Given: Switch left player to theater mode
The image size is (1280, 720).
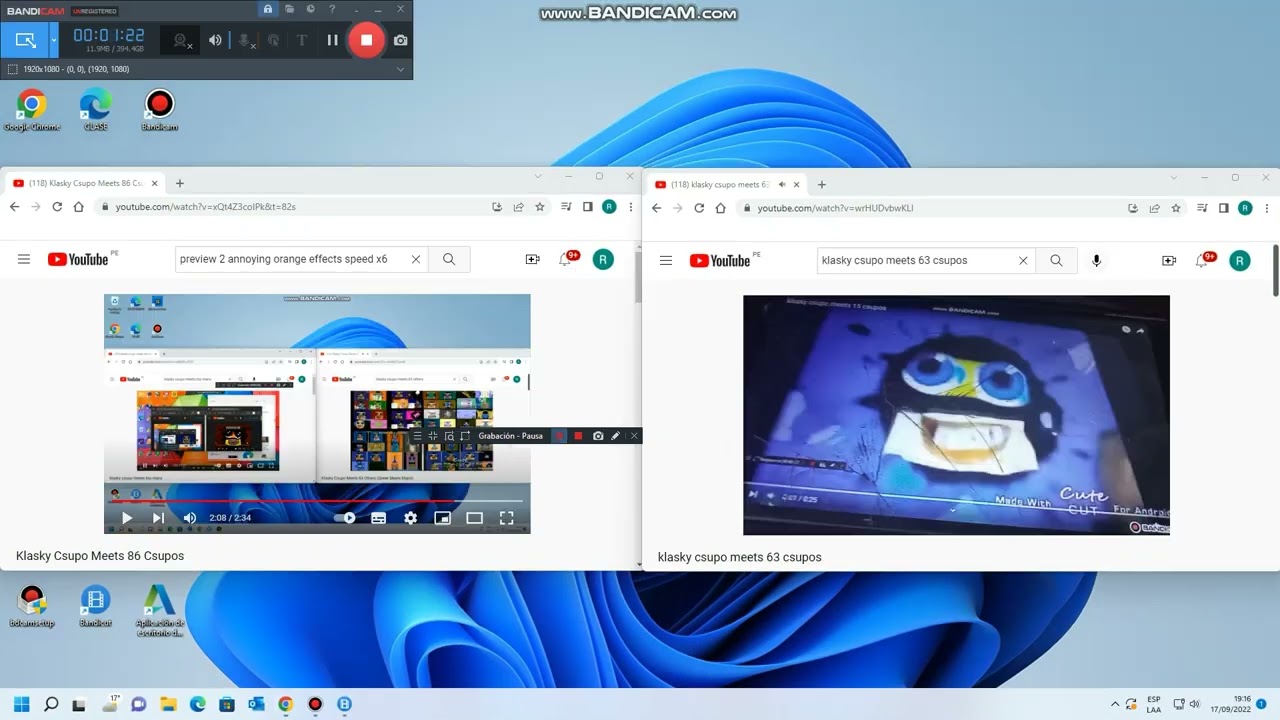Looking at the screenshot, I should click(474, 518).
